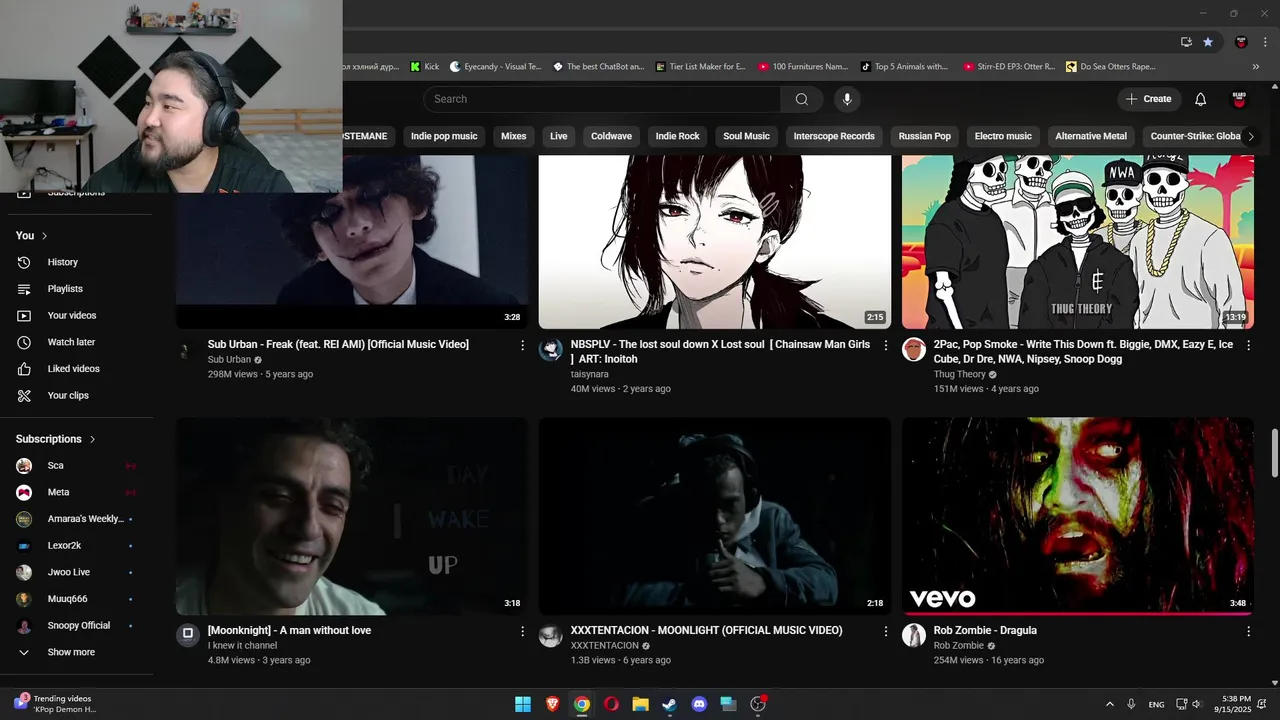
Task: Open Thug Theory channel avatar
Action: [x=913, y=349]
